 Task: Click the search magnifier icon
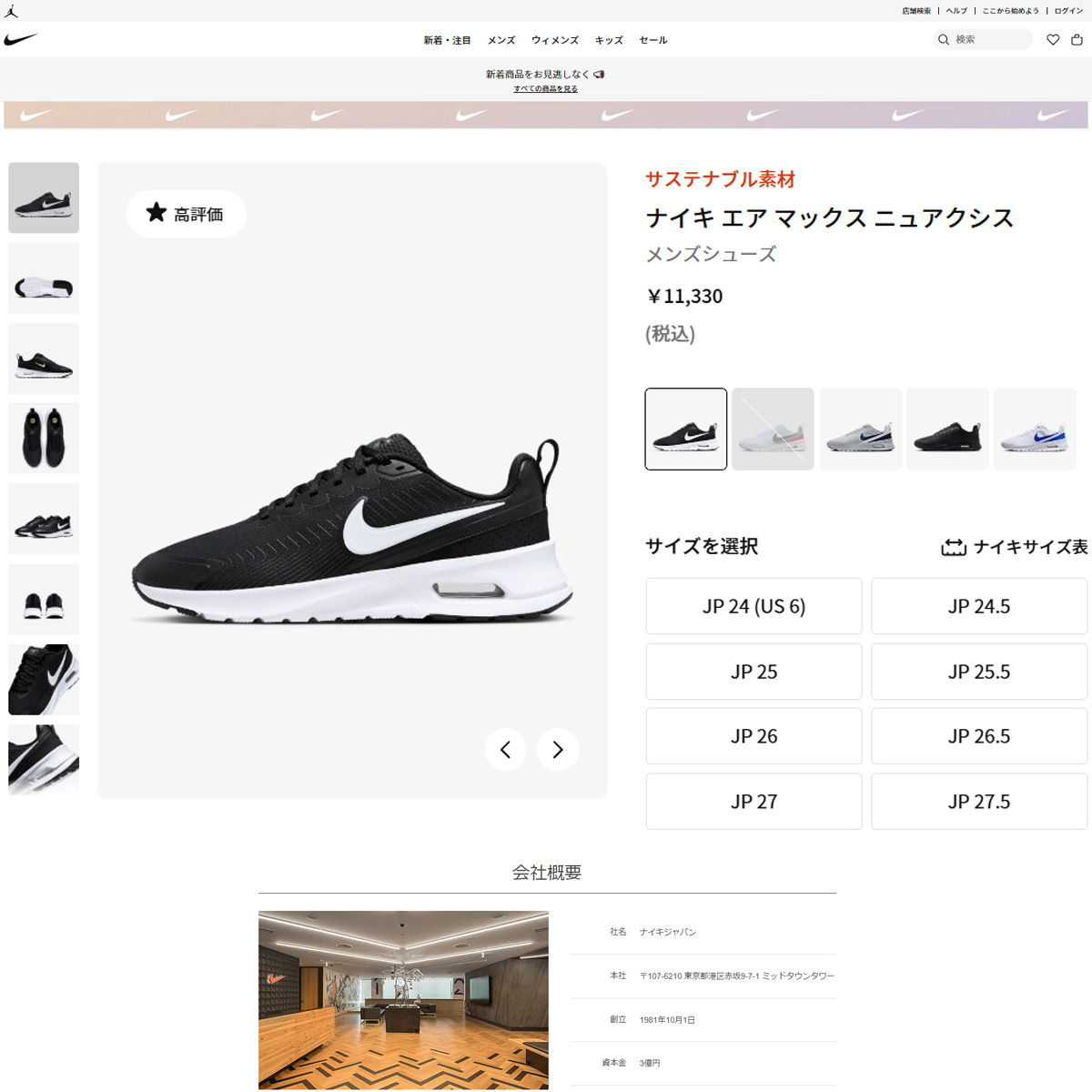pos(944,40)
